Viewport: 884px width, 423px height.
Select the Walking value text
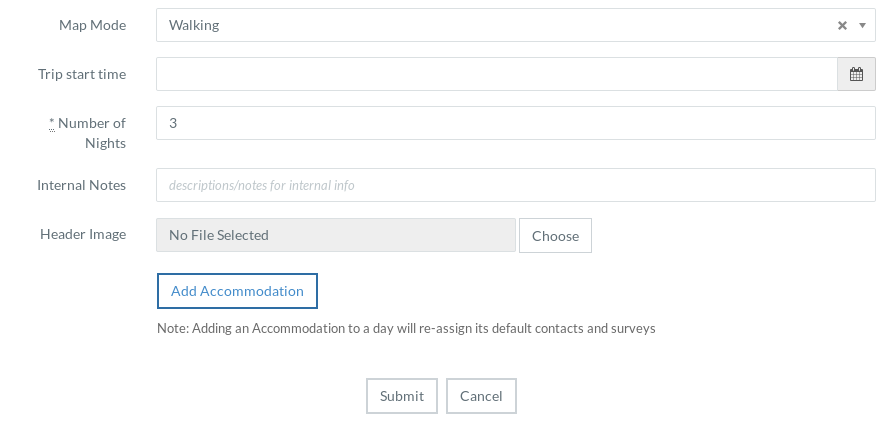pos(194,26)
